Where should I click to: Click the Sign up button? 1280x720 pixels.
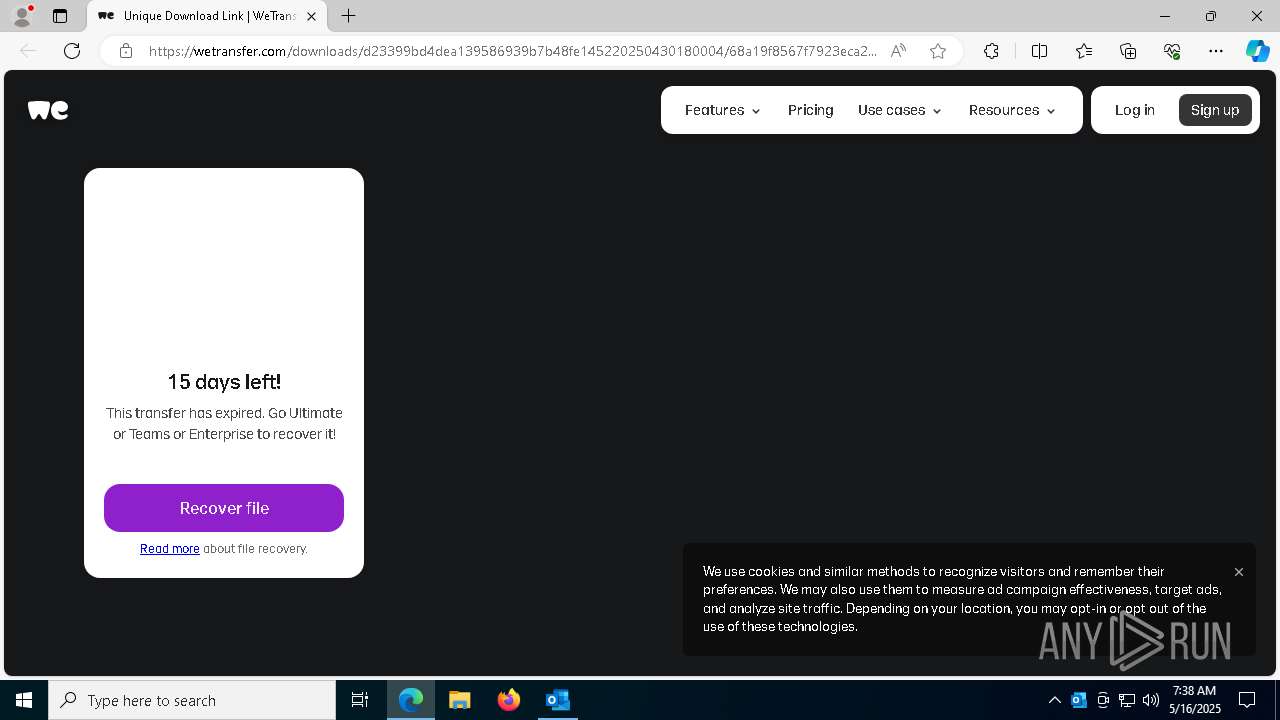[x=1215, y=110]
